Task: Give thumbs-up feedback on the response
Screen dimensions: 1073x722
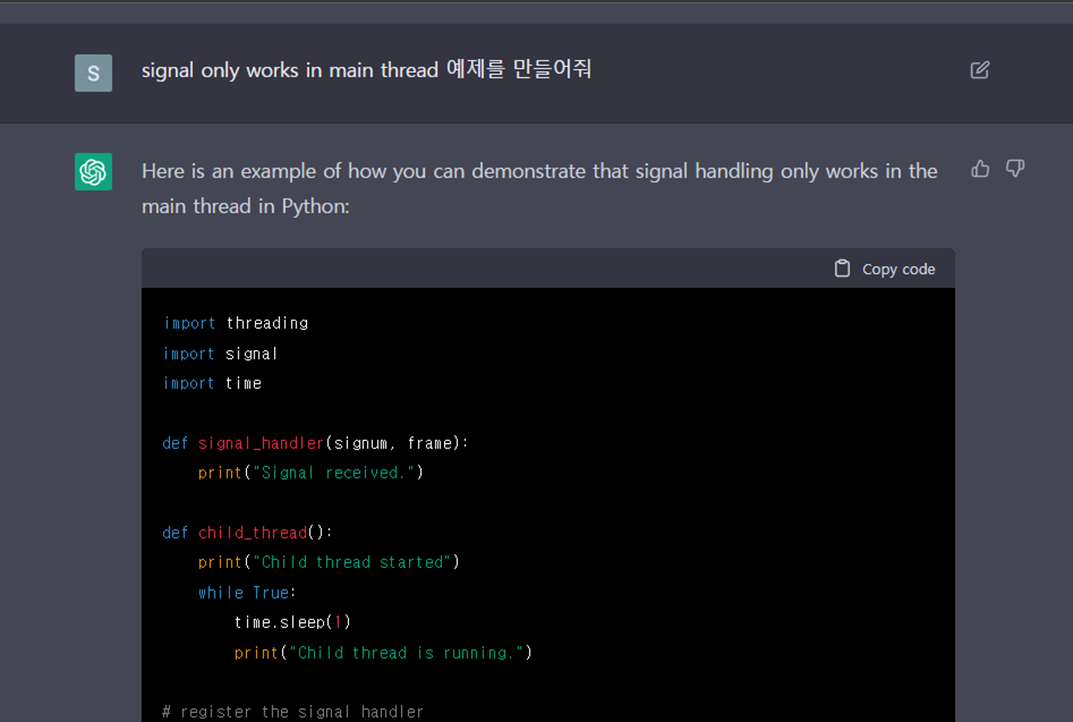Action: pos(979,169)
